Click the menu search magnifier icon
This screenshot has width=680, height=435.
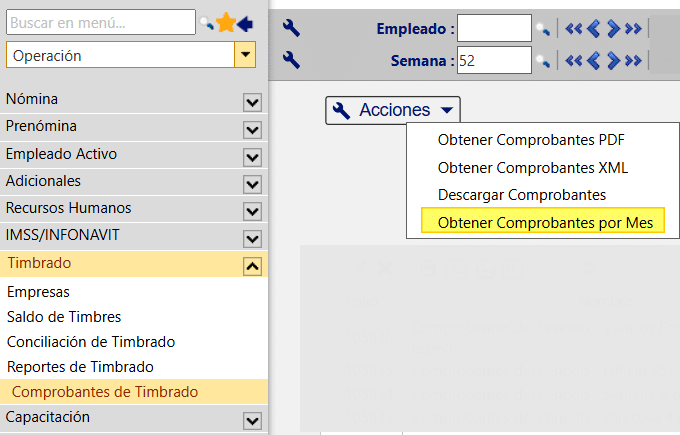pos(206,23)
